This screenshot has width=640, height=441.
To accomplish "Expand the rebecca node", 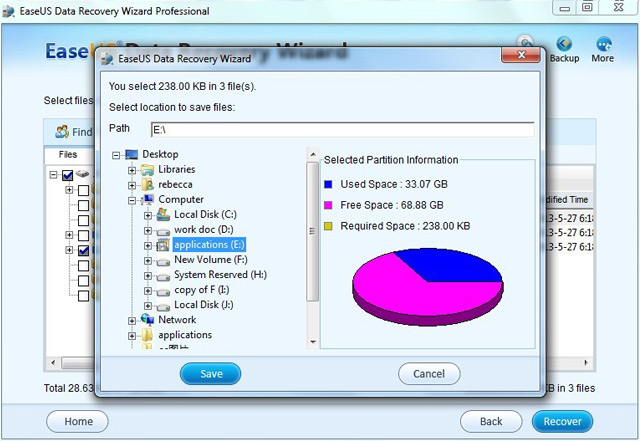I will [132, 185].
